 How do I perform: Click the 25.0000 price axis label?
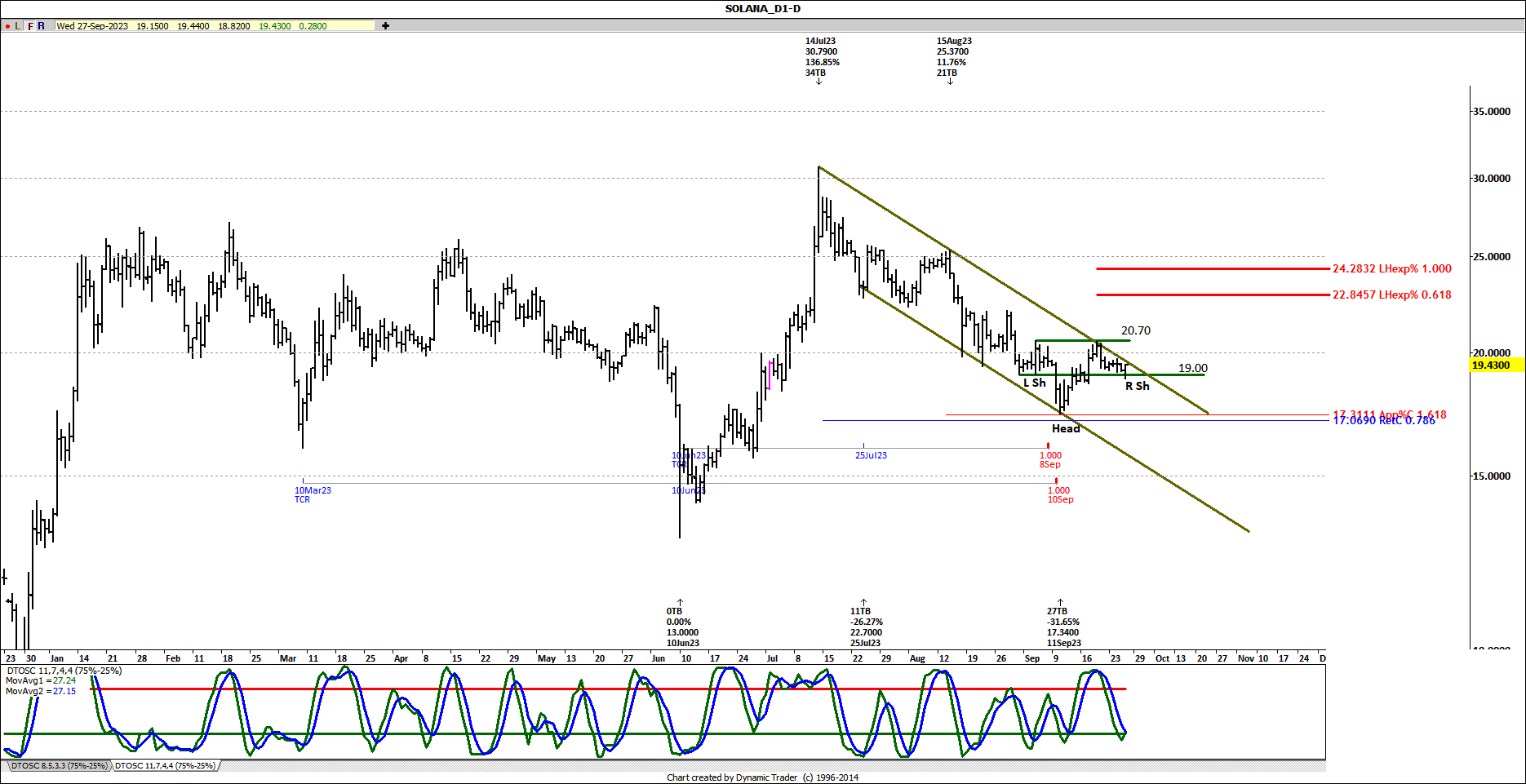(1491, 257)
